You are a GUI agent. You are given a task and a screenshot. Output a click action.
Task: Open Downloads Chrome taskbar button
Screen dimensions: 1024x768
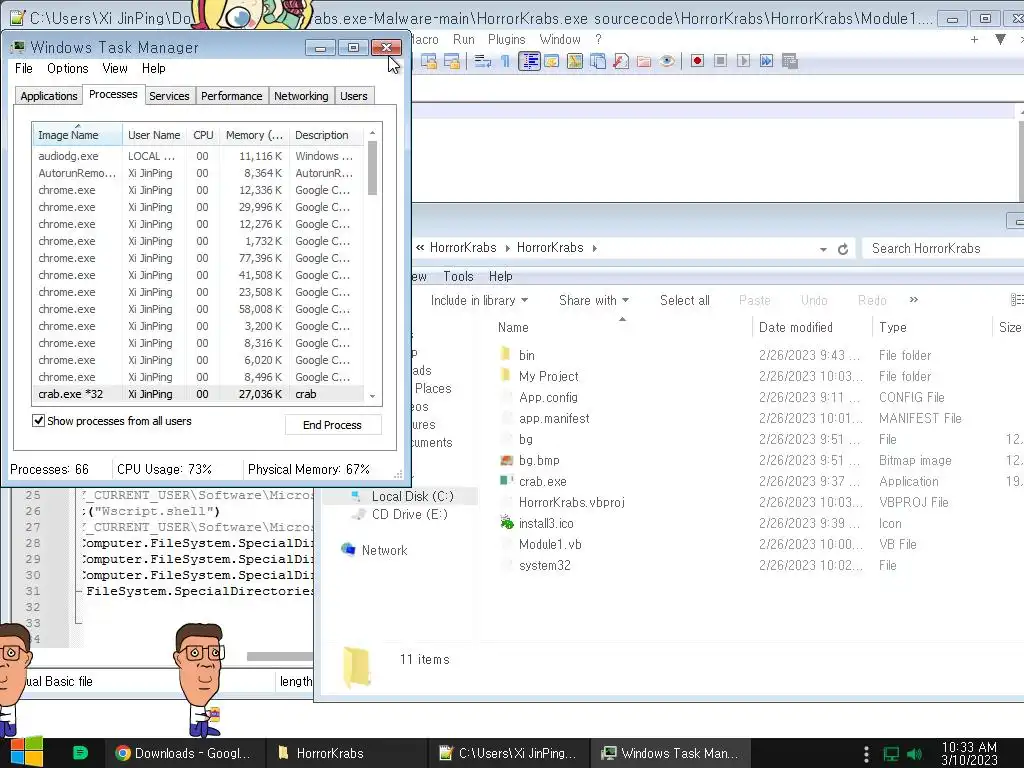185,753
